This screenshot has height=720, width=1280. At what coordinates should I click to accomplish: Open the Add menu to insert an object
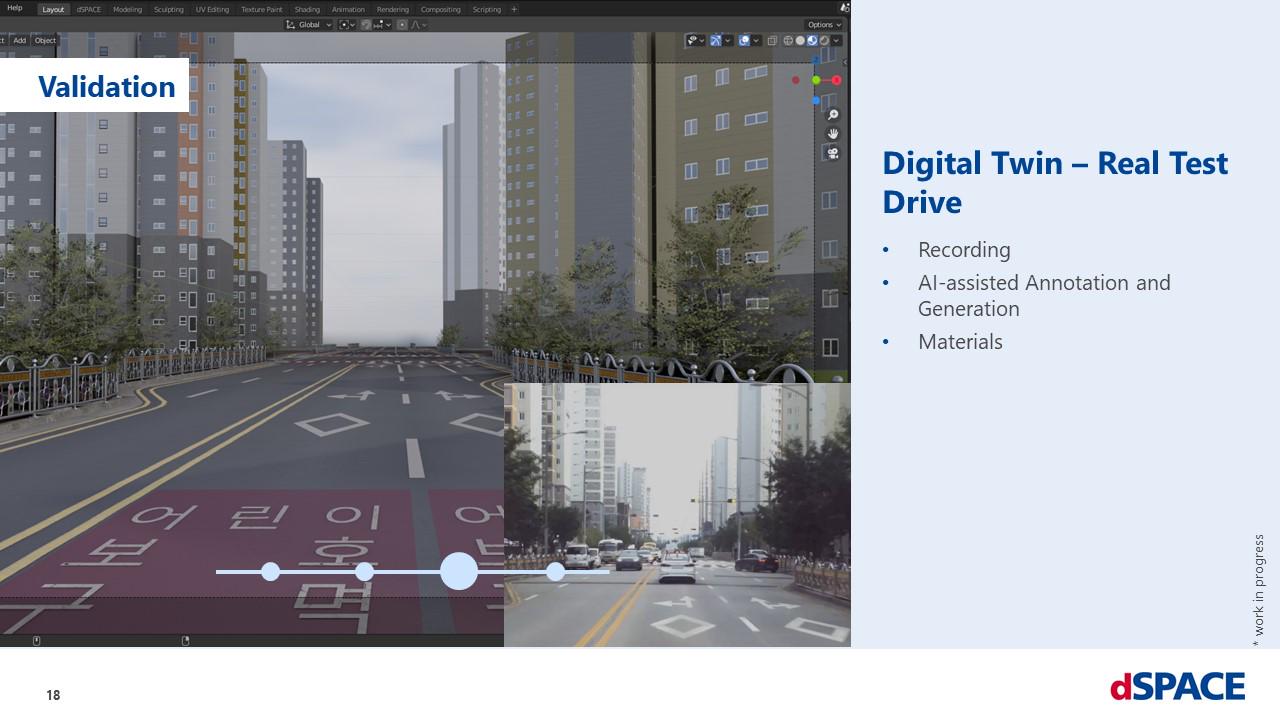click(19, 41)
